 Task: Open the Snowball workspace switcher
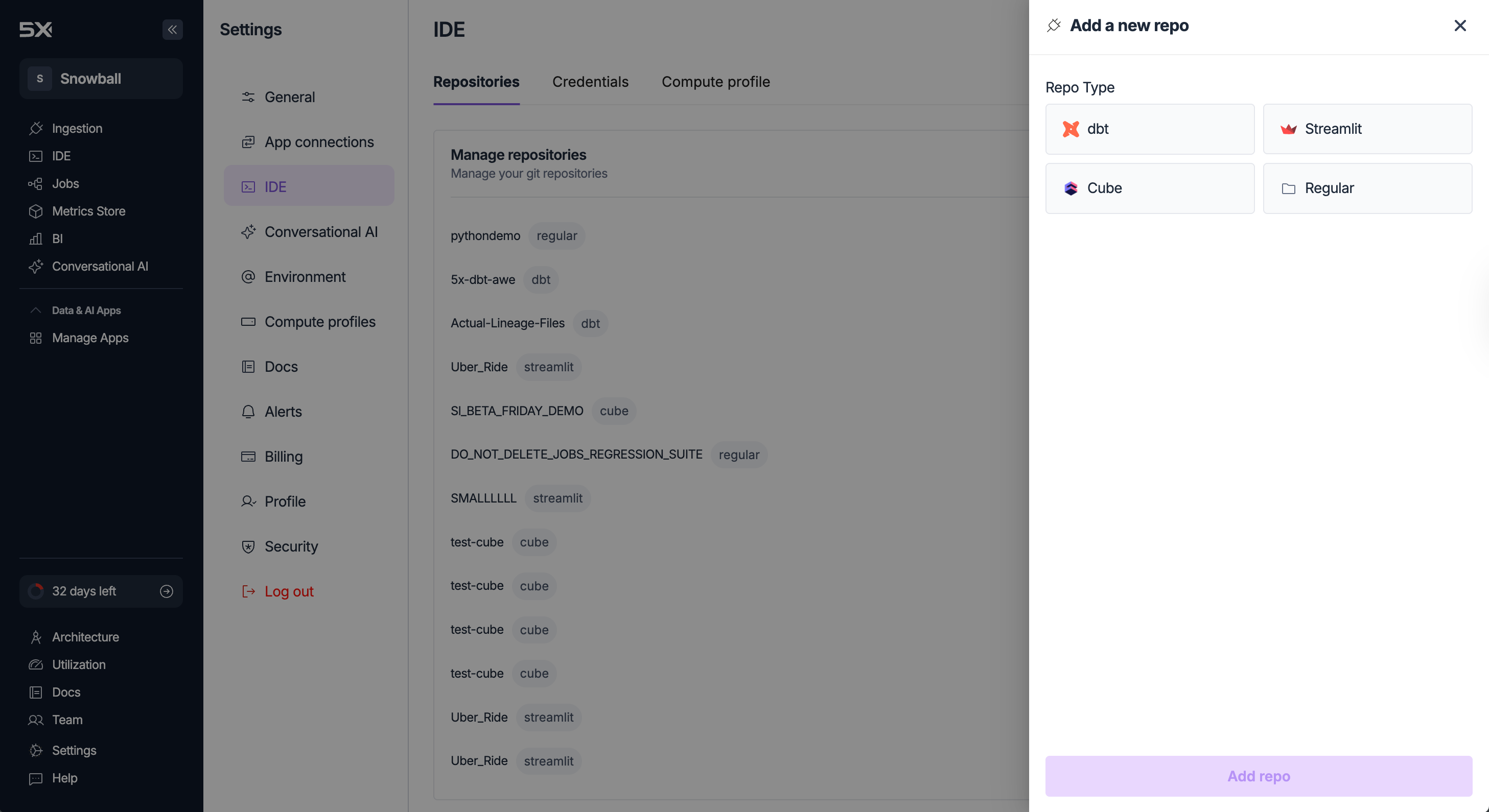coord(101,79)
